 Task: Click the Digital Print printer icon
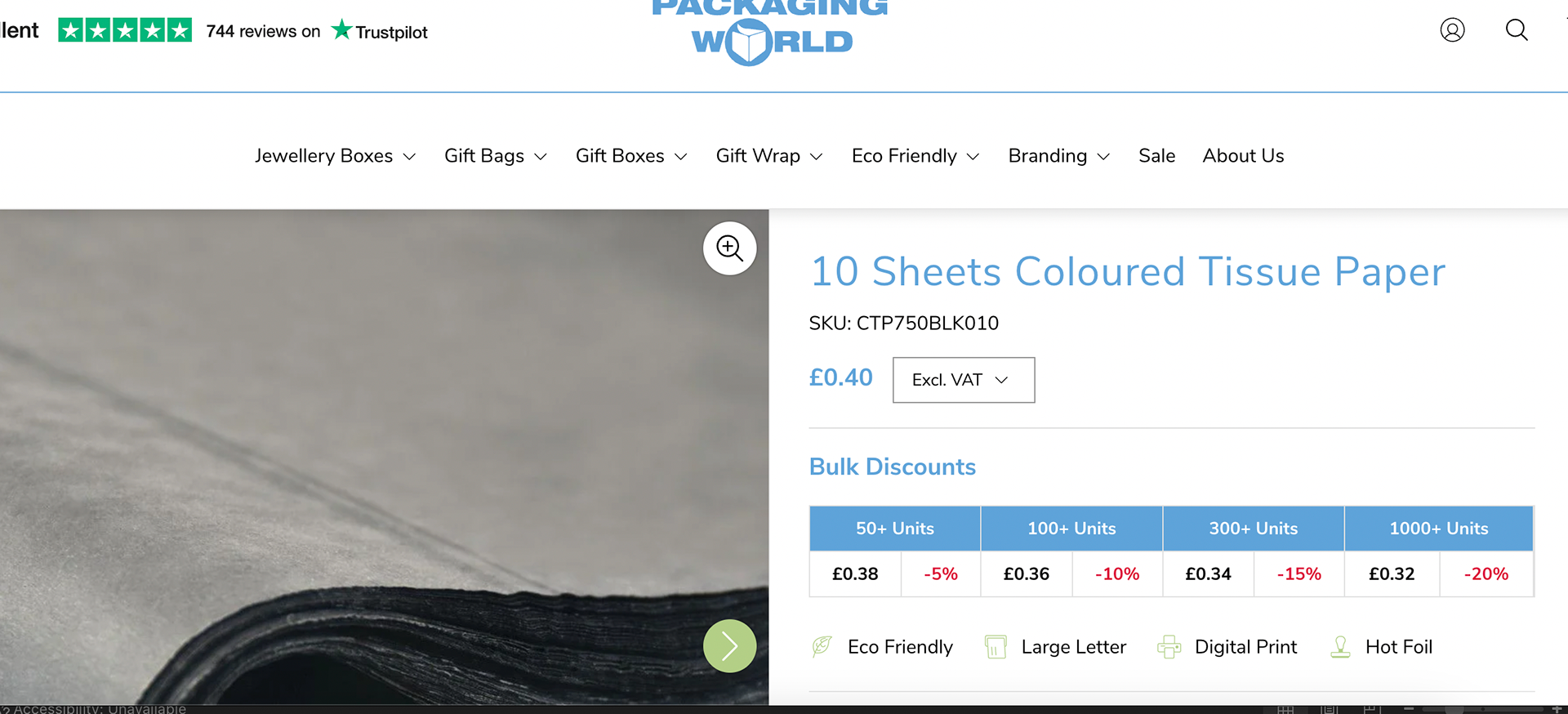(x=1169, y=646)
